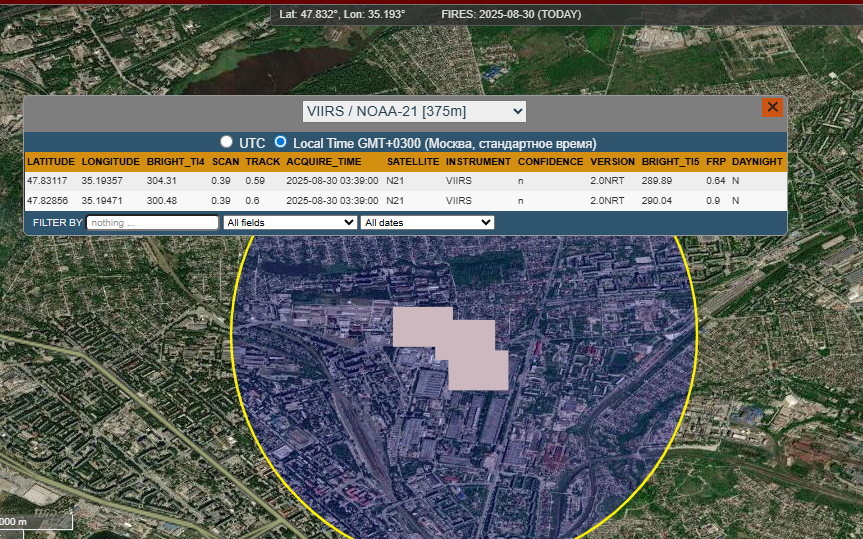Sort by FRP column header
The image size is (863, 539).
pyautogui.click(x=715, y=161)
